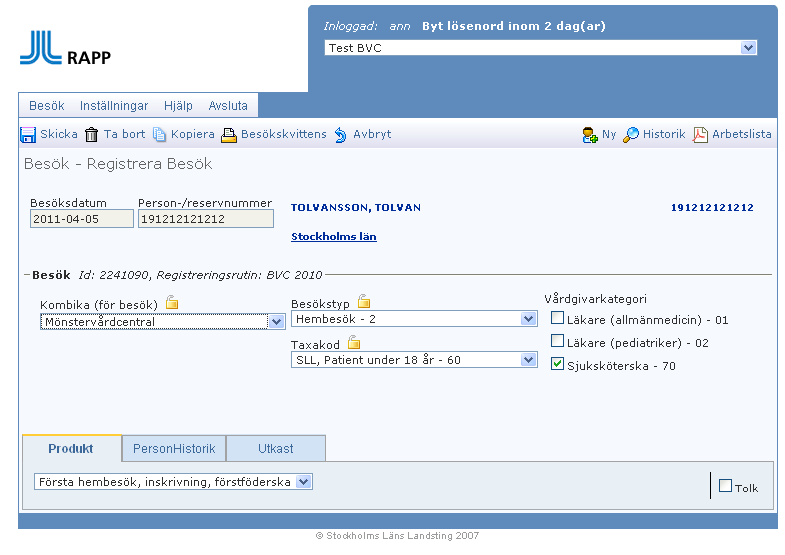Click the Besök - Registrera Besök heading
The width and height of the screenshot is (785, 555).
118,164
